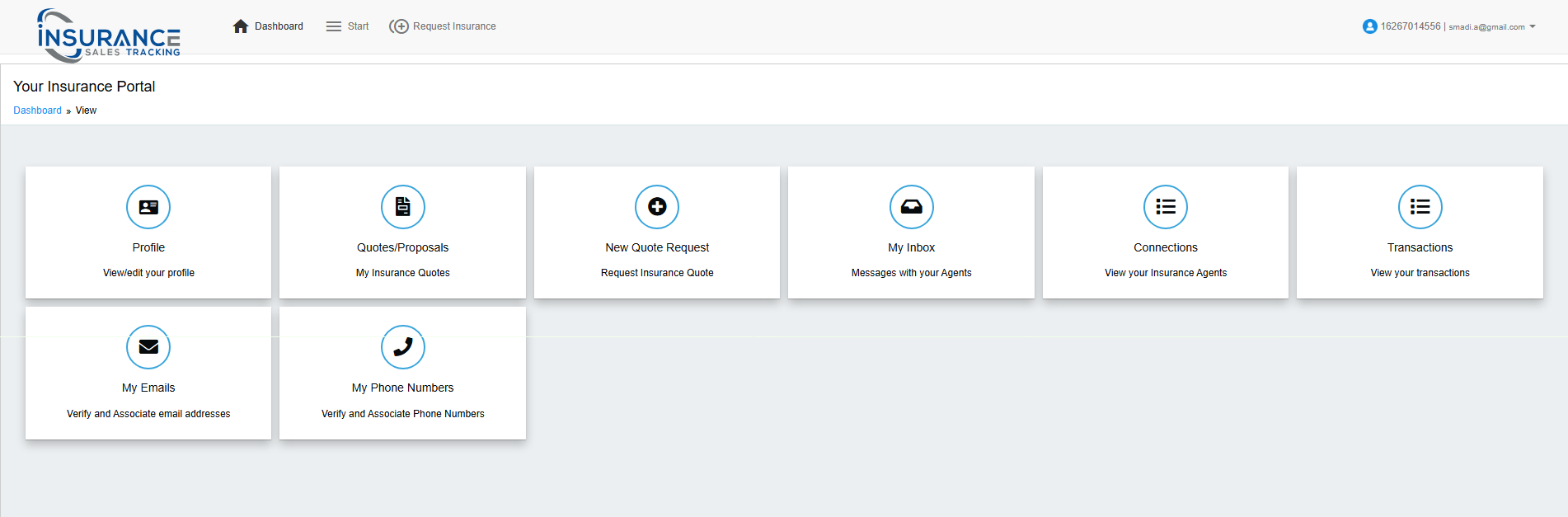Open the Request Insurance menu item
Viewport: 1568px width, 517px height.
click(x=454, y=26)
